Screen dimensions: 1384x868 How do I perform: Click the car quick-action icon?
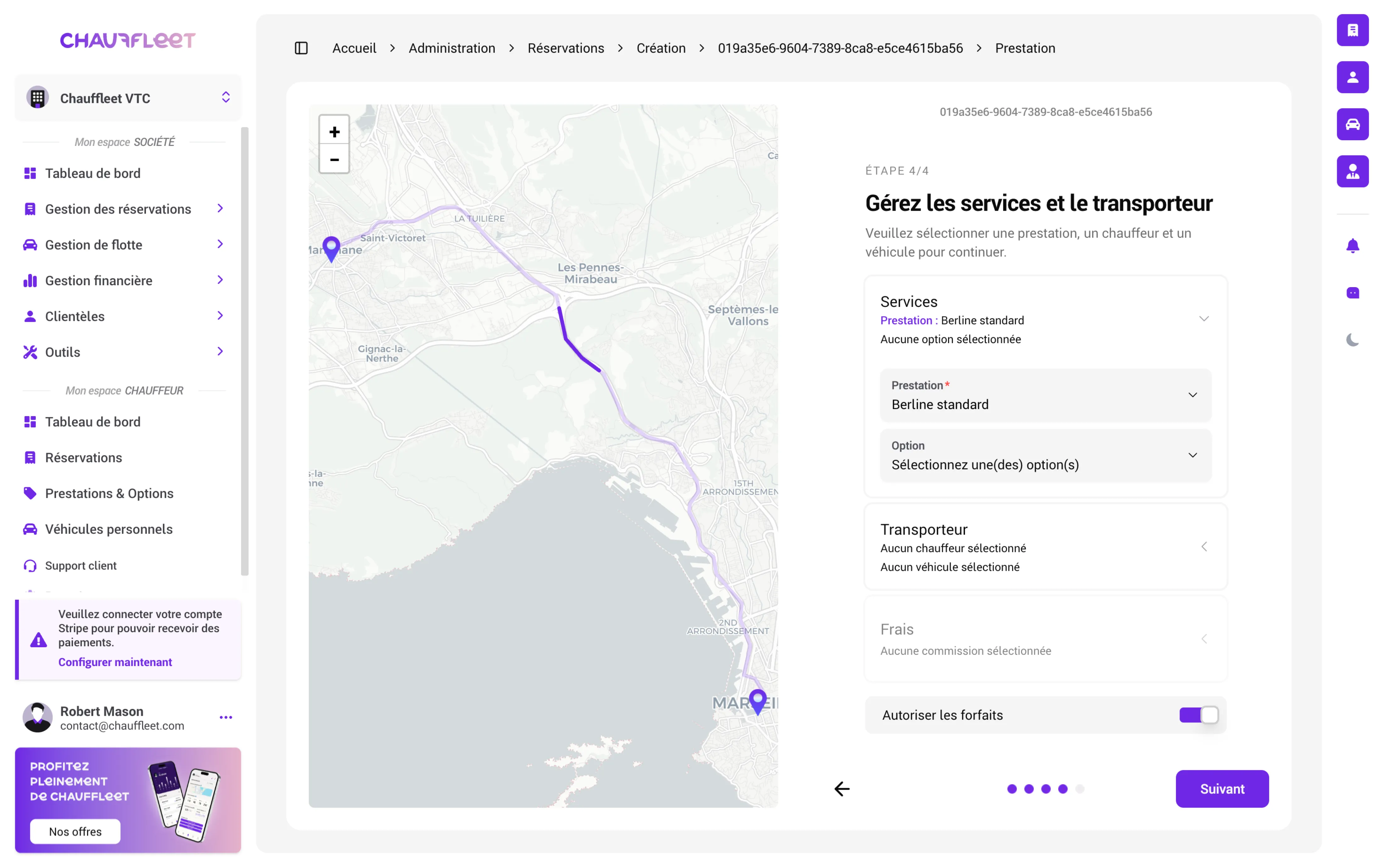(1352, 124)
